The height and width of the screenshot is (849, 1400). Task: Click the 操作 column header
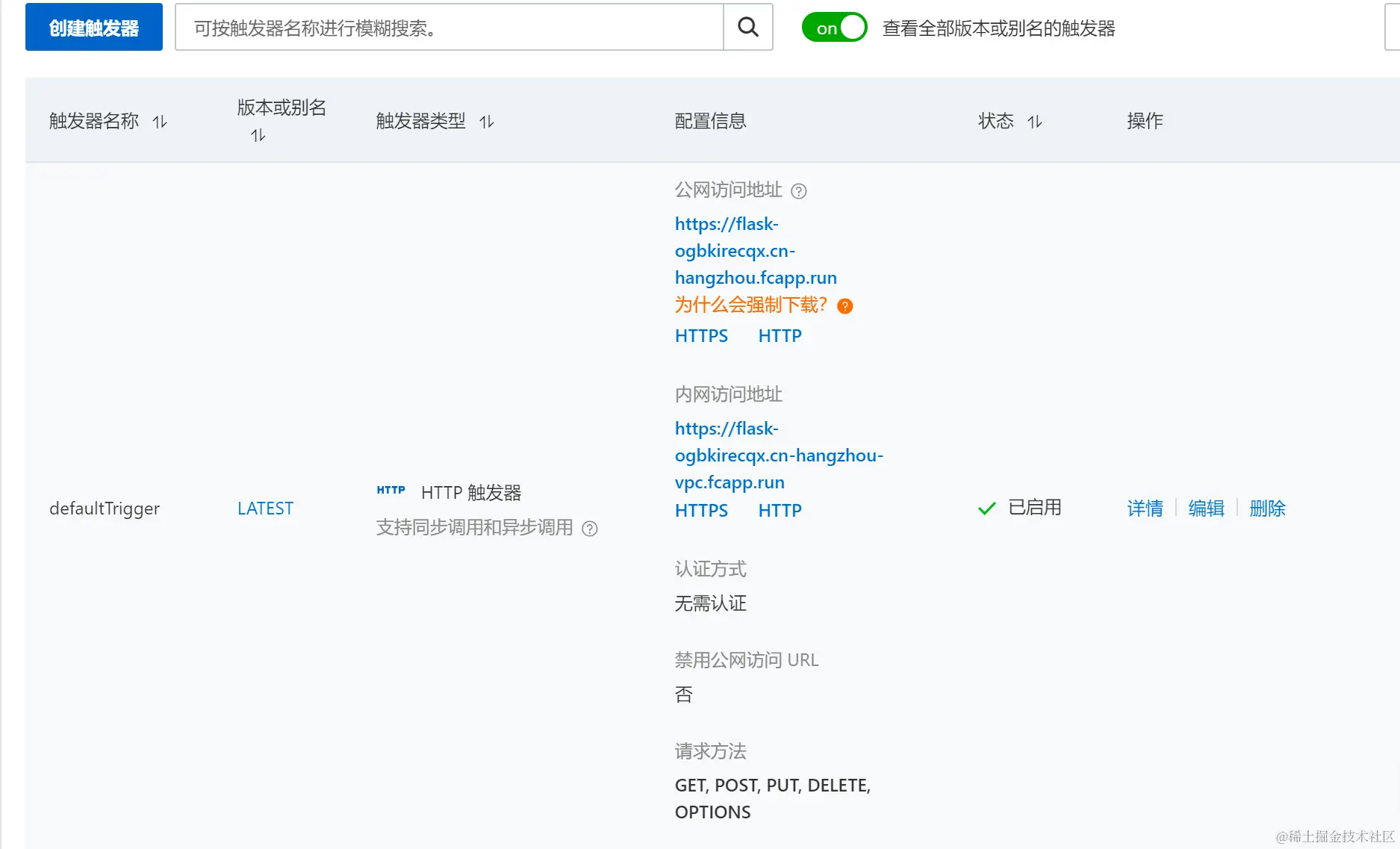1145,121
